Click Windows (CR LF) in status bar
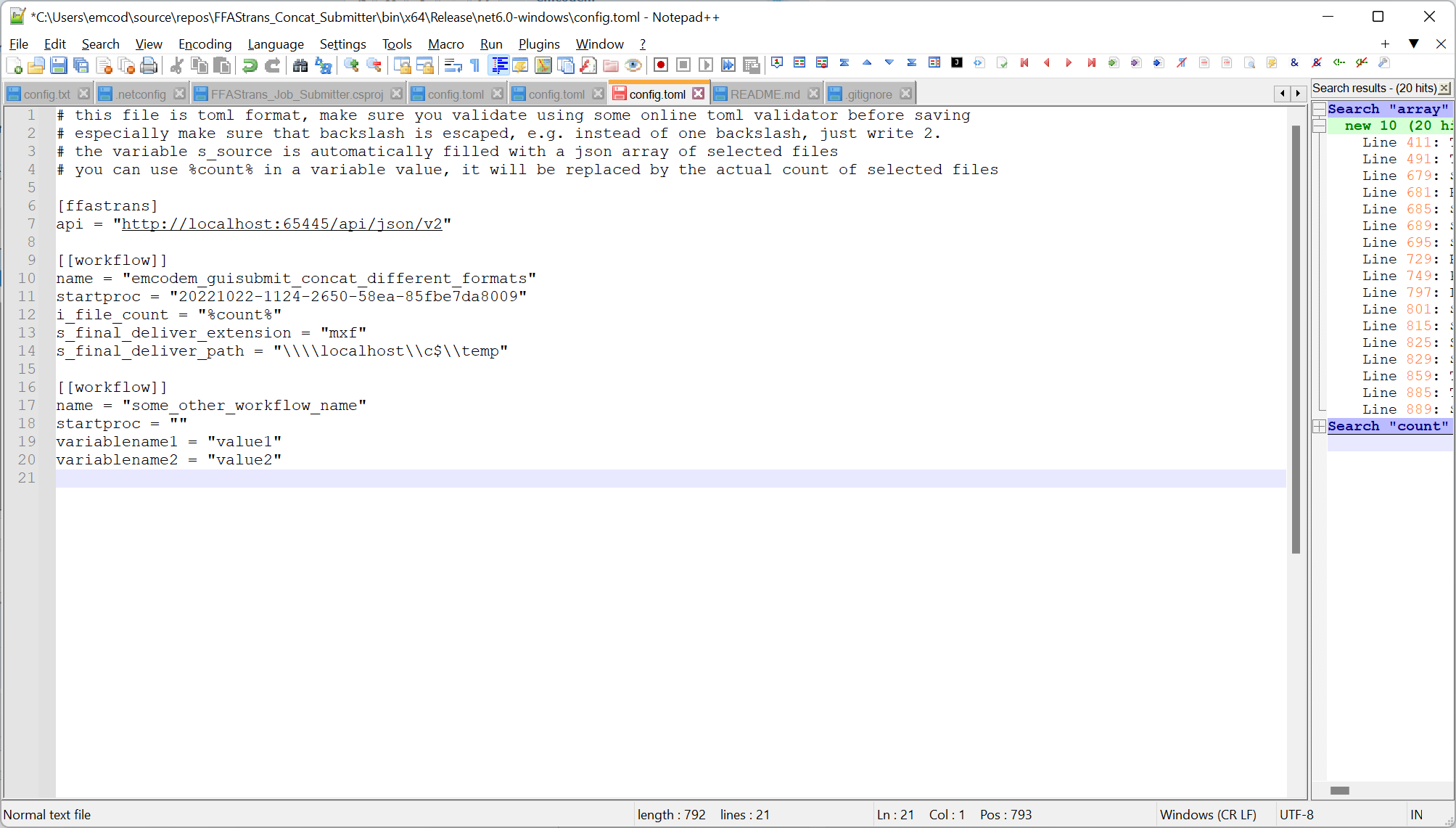The image size is (1456, 828). (x=1208, y=815)
